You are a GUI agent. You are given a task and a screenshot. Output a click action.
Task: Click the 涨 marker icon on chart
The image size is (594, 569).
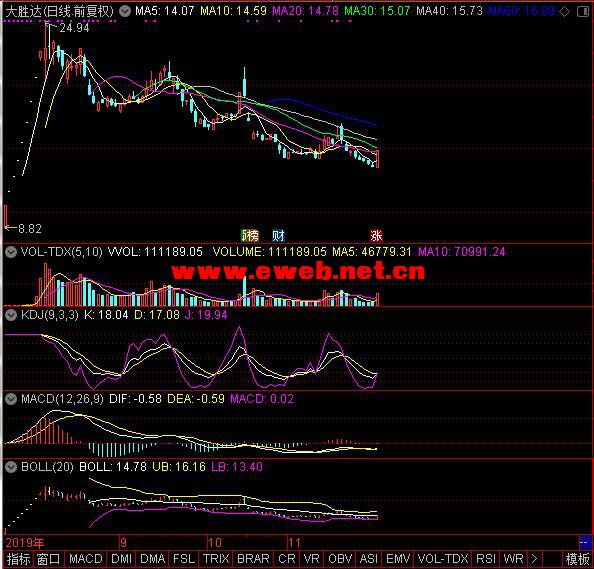[376, 235]
